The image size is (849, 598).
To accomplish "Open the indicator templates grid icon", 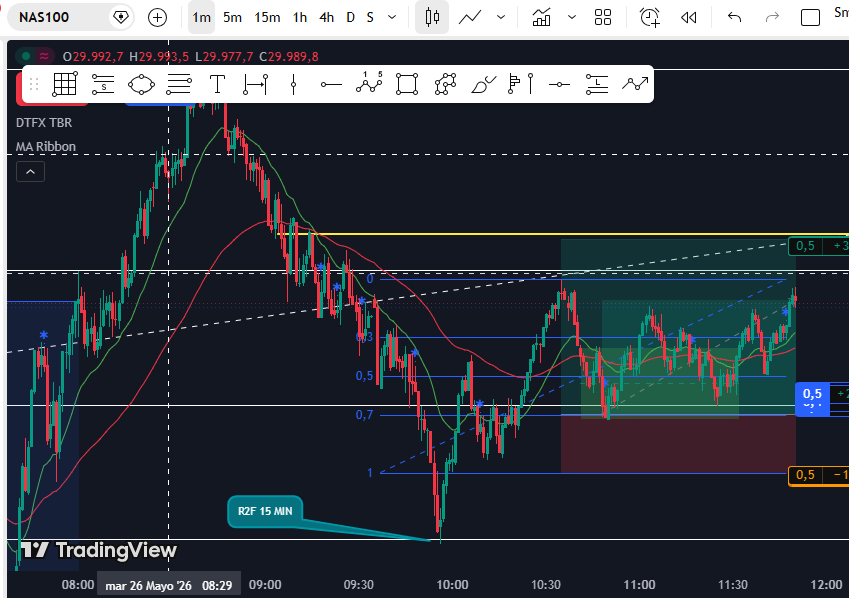I will tap(603, 17).
